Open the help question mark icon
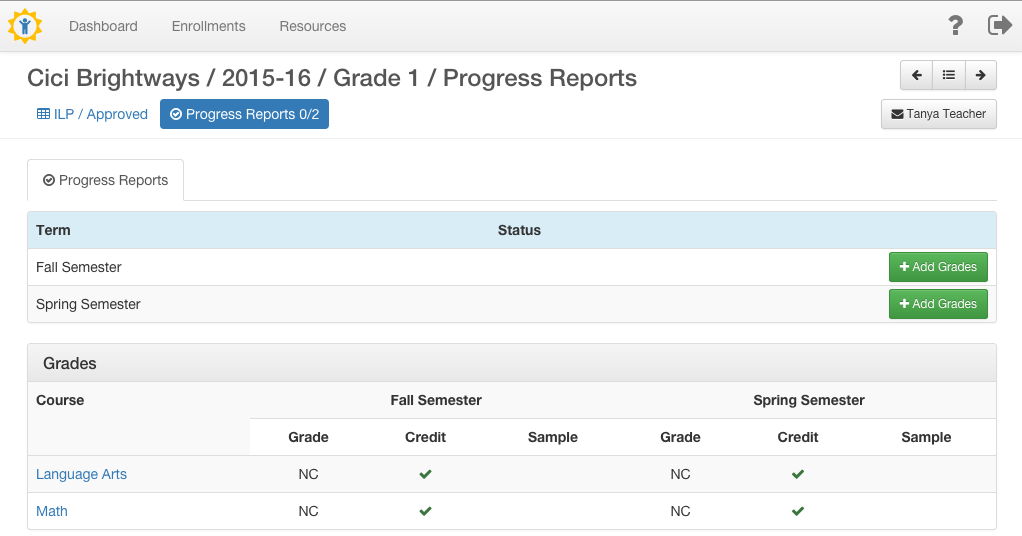Screen dimensions: 1022x536 click(955, 25)
